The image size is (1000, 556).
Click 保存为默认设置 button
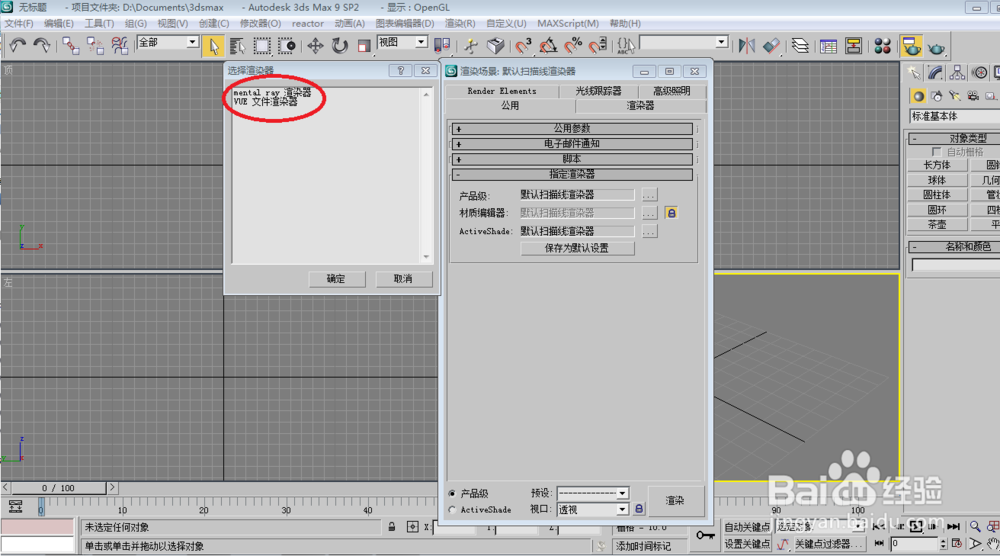(x=577, y=248)
